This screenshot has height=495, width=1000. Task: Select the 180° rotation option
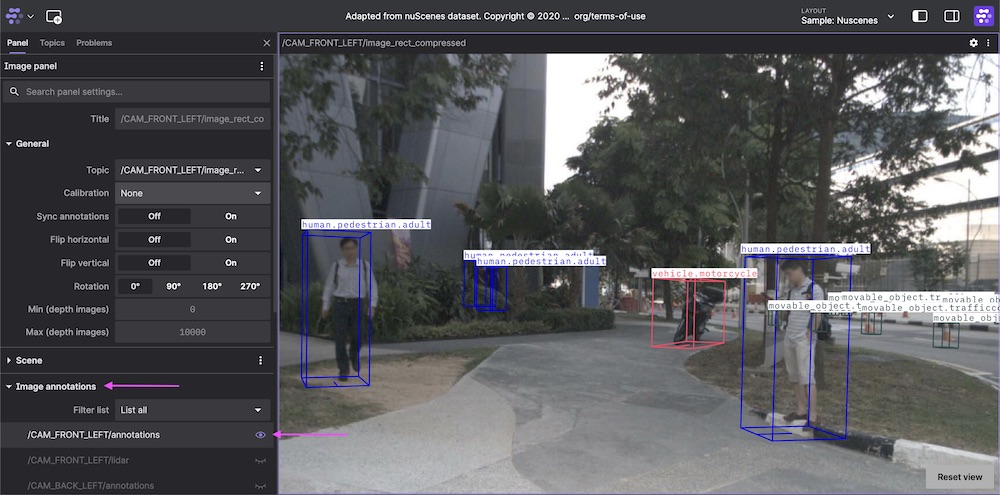coord(212,286)
